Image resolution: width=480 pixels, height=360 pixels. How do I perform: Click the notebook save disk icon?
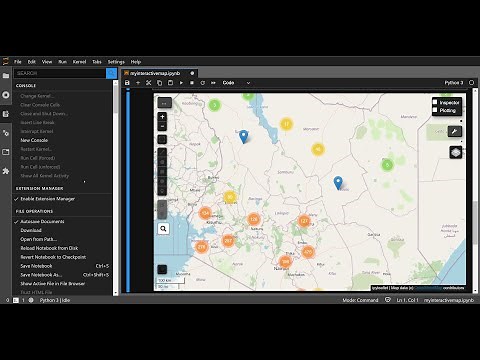pyautogui.click(x=127, y=83)
